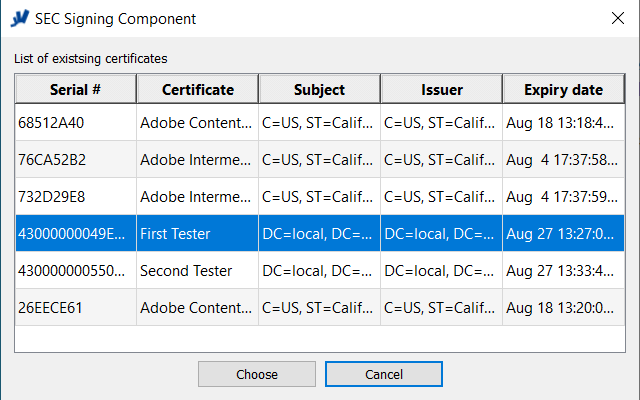Select certificate with serial 68512A40

coord(75,123)
